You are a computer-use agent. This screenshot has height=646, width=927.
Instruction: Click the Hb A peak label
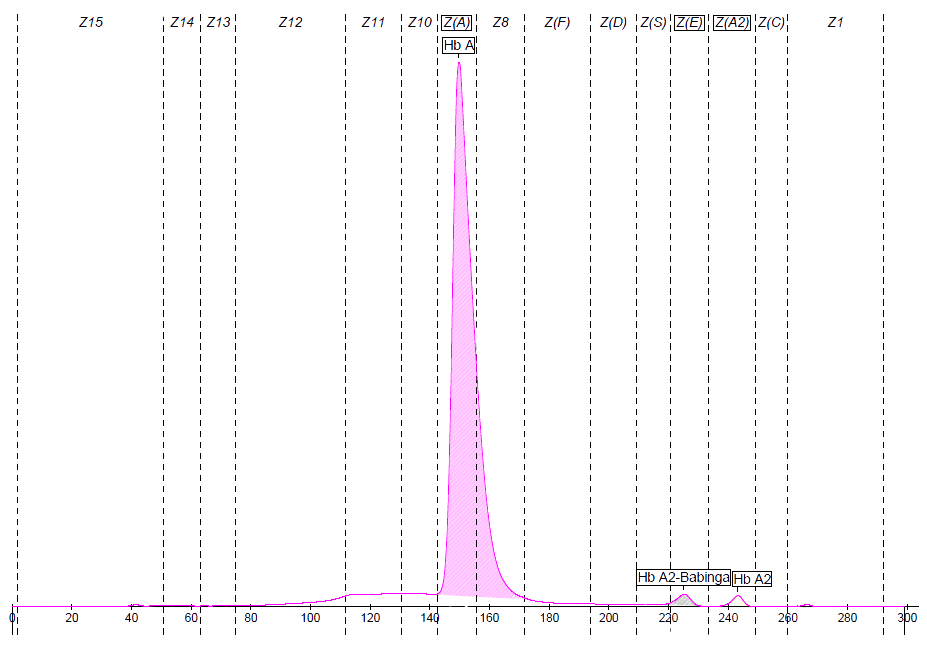[x=458, y=46]
